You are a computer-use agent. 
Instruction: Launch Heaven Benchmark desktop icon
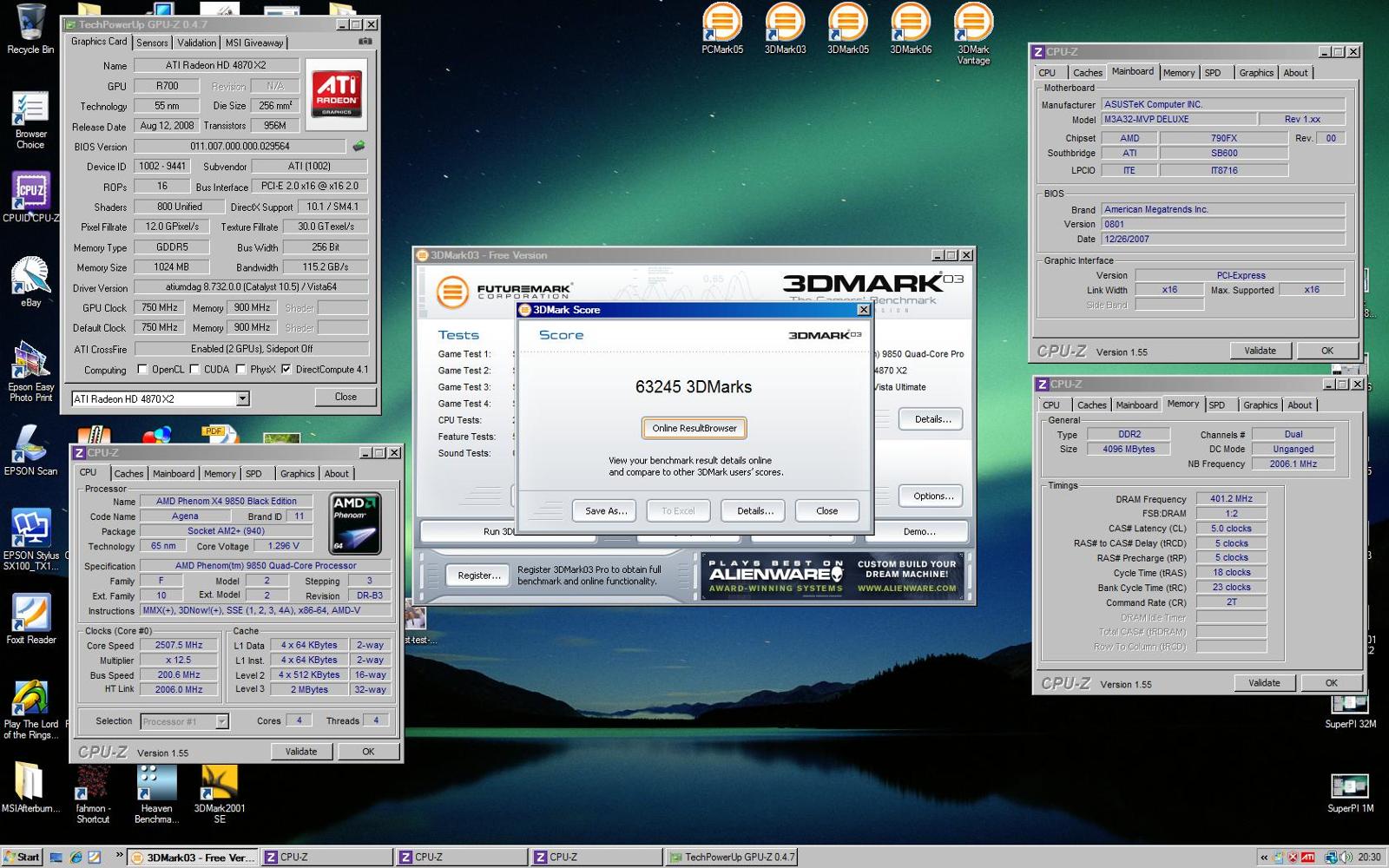156,794
